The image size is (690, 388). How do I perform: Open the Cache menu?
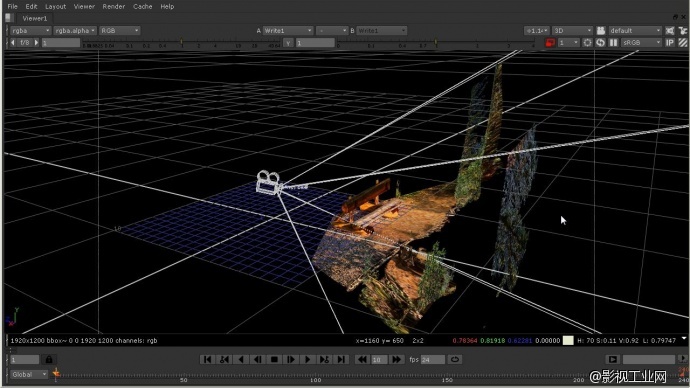click(x=143, y=7)
